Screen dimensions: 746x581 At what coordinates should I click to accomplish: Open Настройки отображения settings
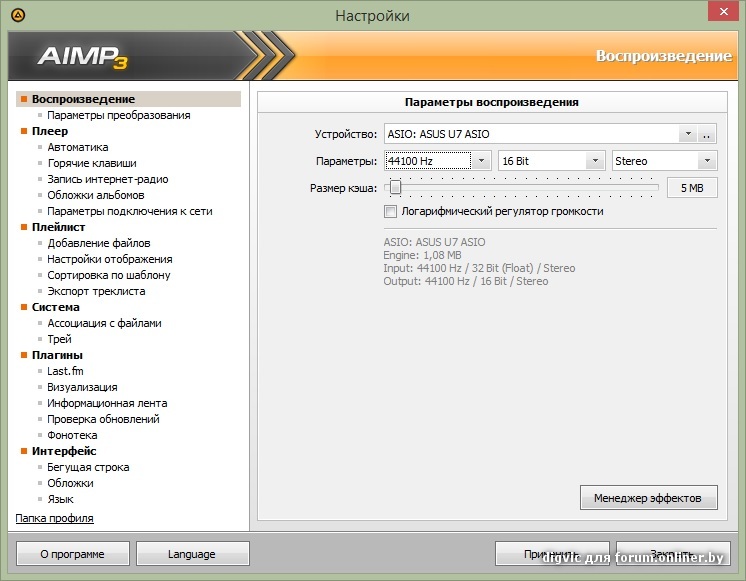[x=109, y=259]
